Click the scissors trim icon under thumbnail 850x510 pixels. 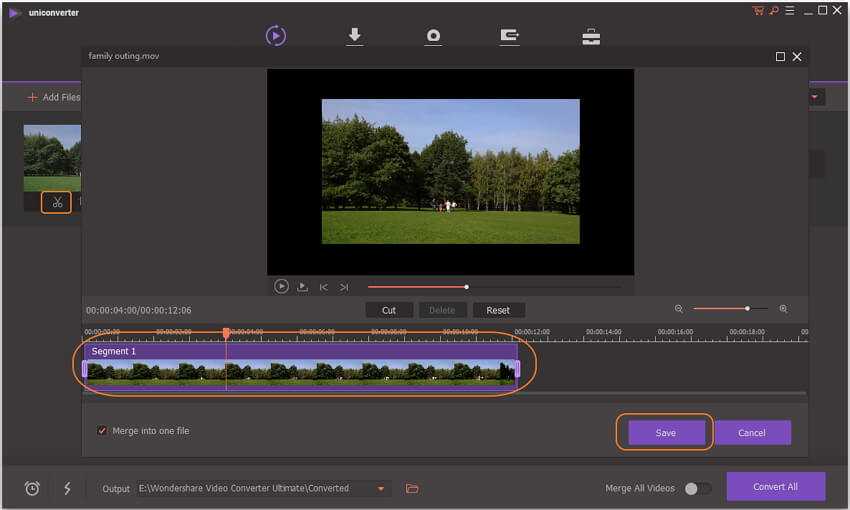[x=57, y=202]
